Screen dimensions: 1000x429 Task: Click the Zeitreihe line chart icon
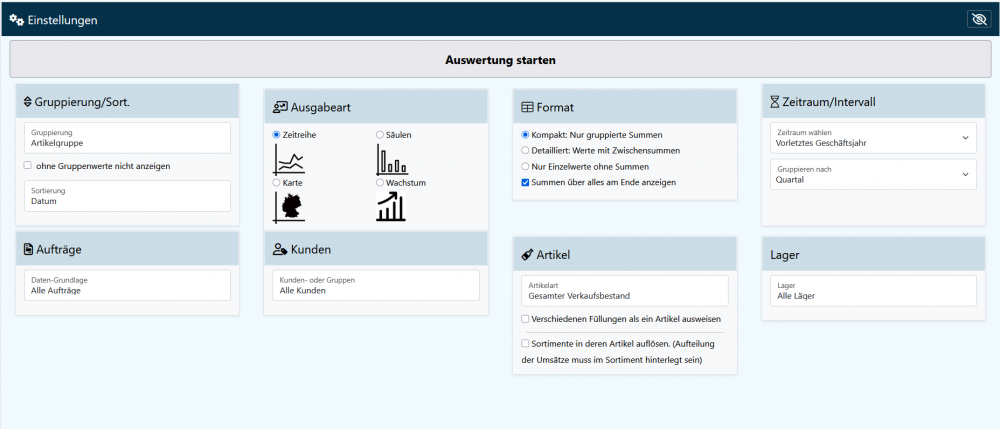pos(289,159)
